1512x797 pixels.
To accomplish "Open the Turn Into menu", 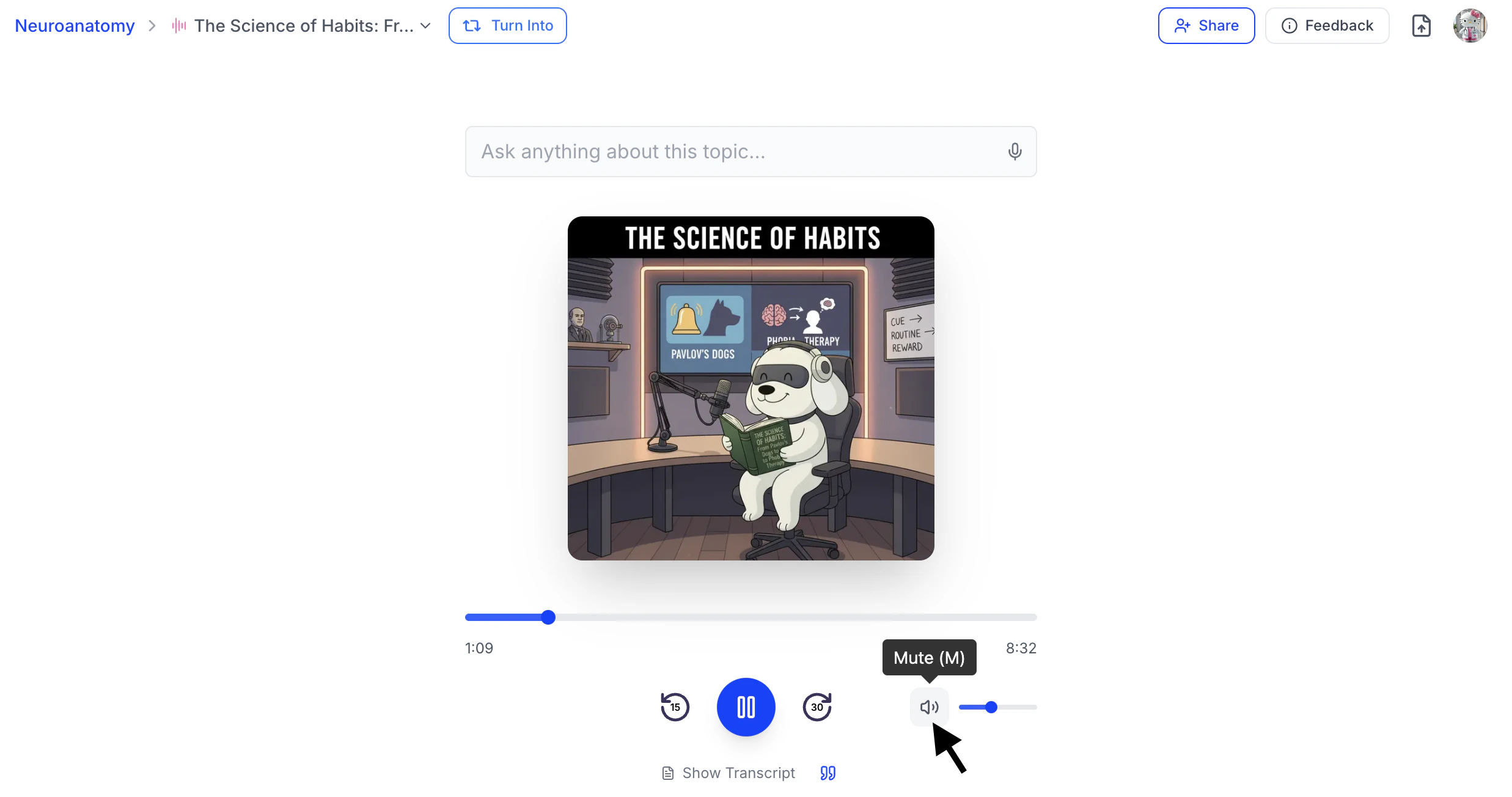I will click(507, 26).
